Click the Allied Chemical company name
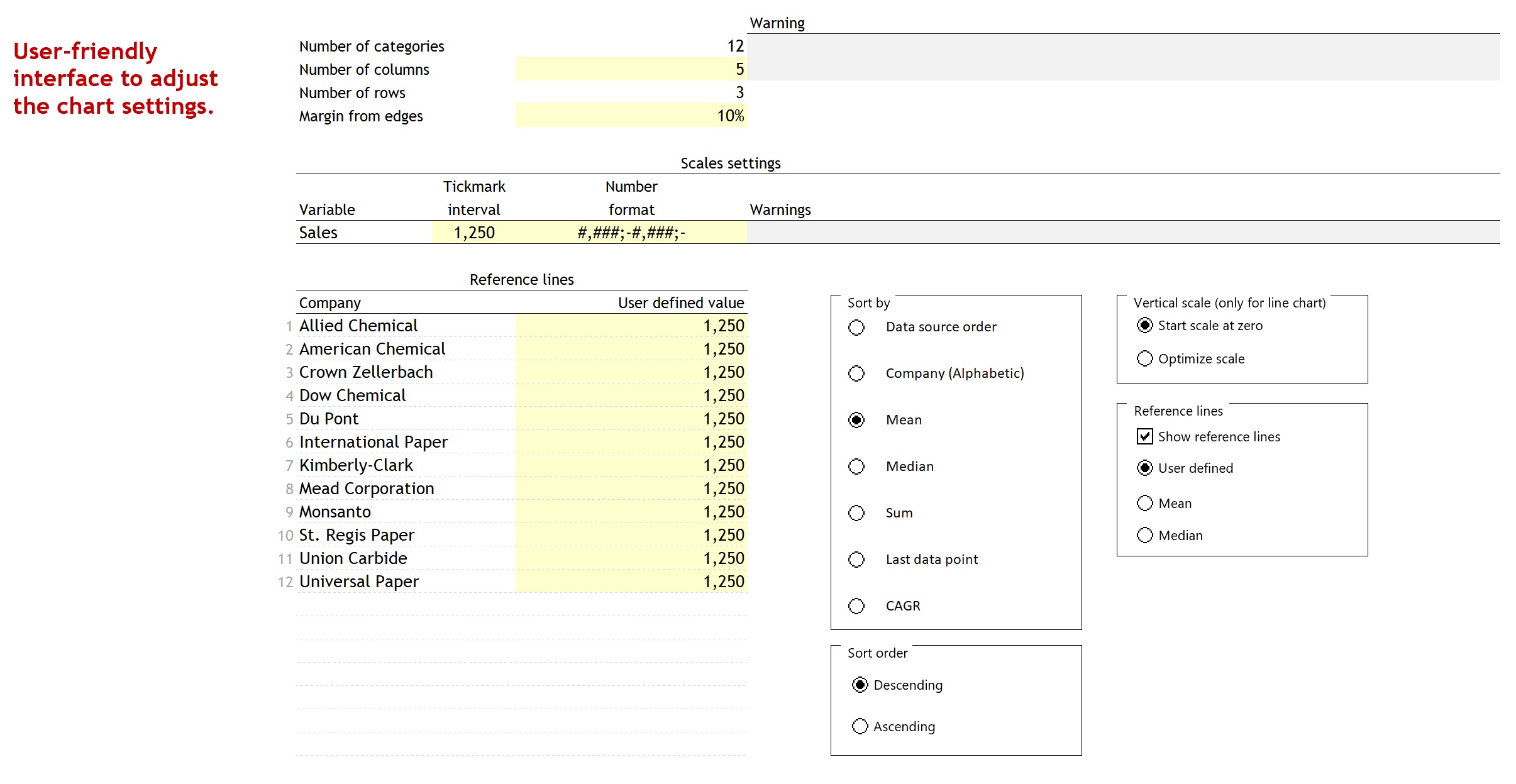 point(358,326)
